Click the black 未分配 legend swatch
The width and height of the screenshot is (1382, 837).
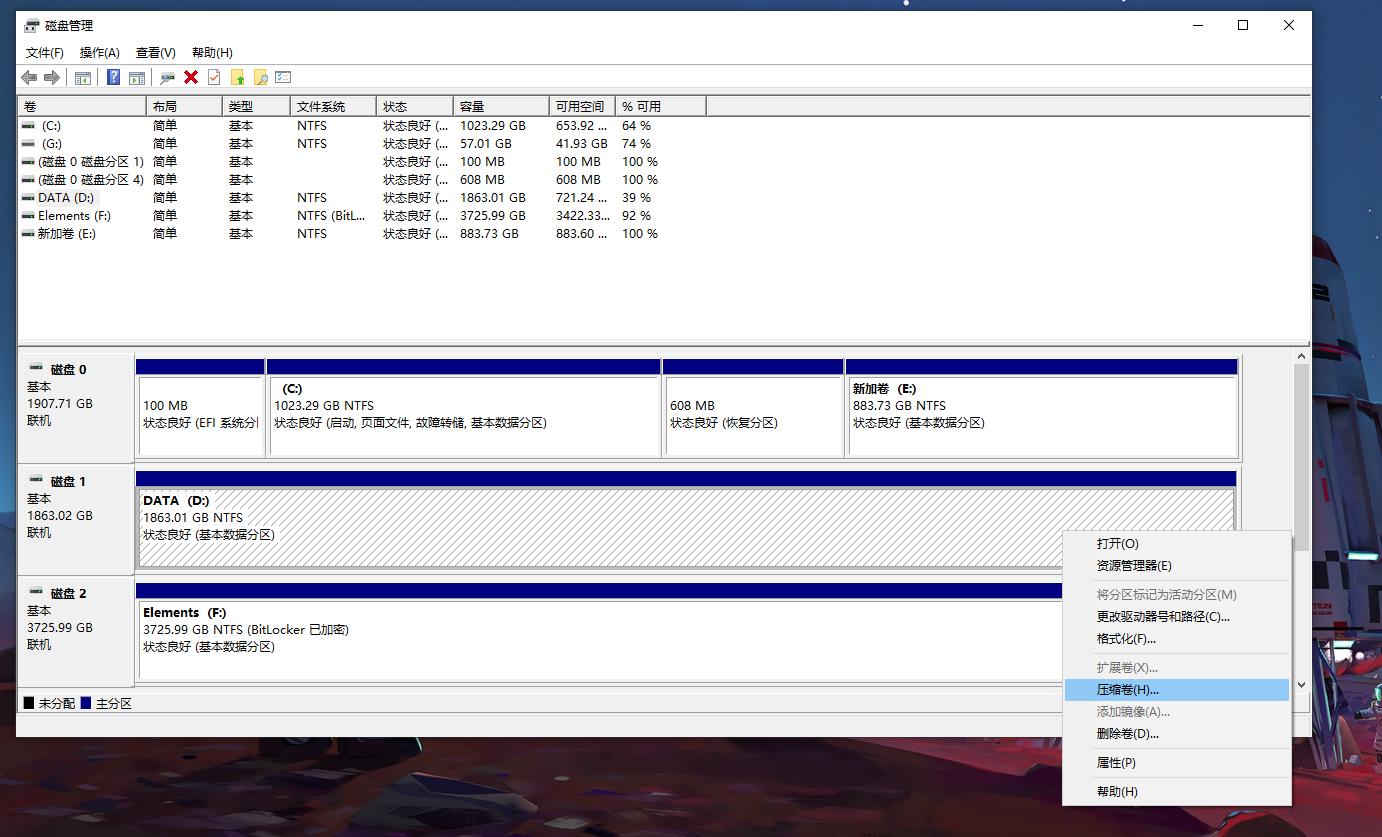[x=29, y=704]
